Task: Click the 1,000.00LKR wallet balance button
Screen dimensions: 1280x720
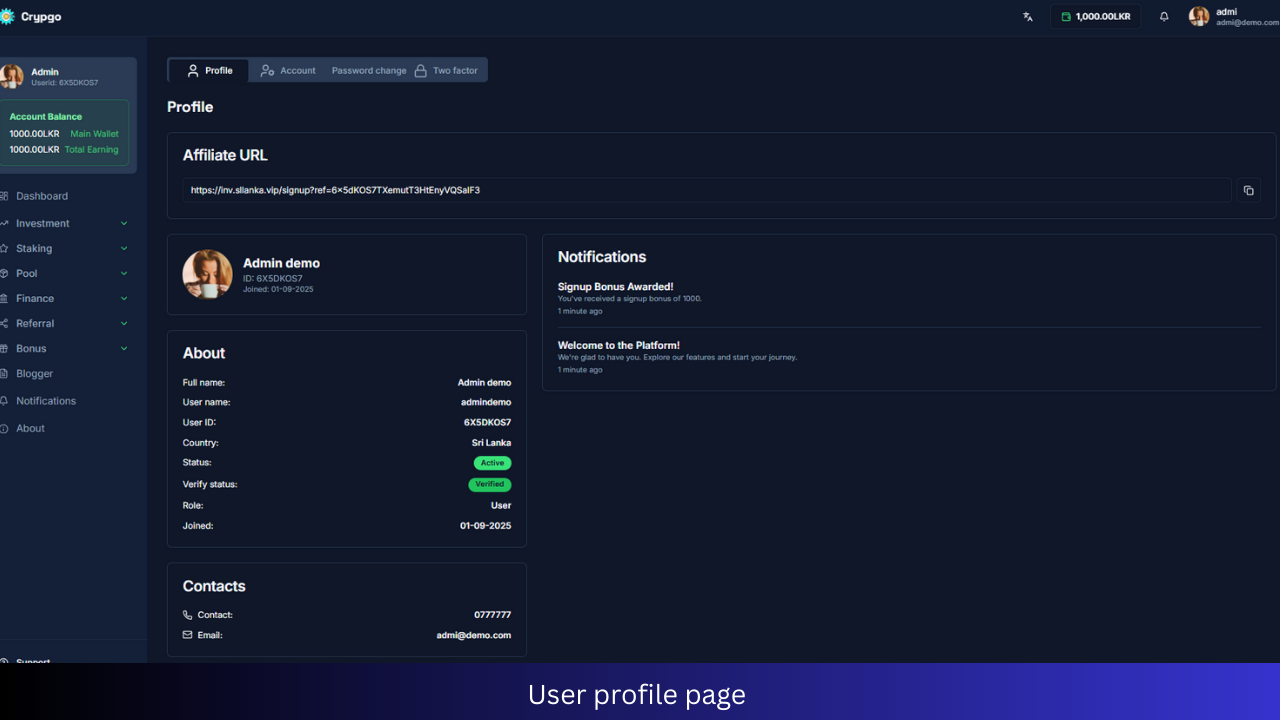Action: pyautogui.click(x=1094, y=16)
